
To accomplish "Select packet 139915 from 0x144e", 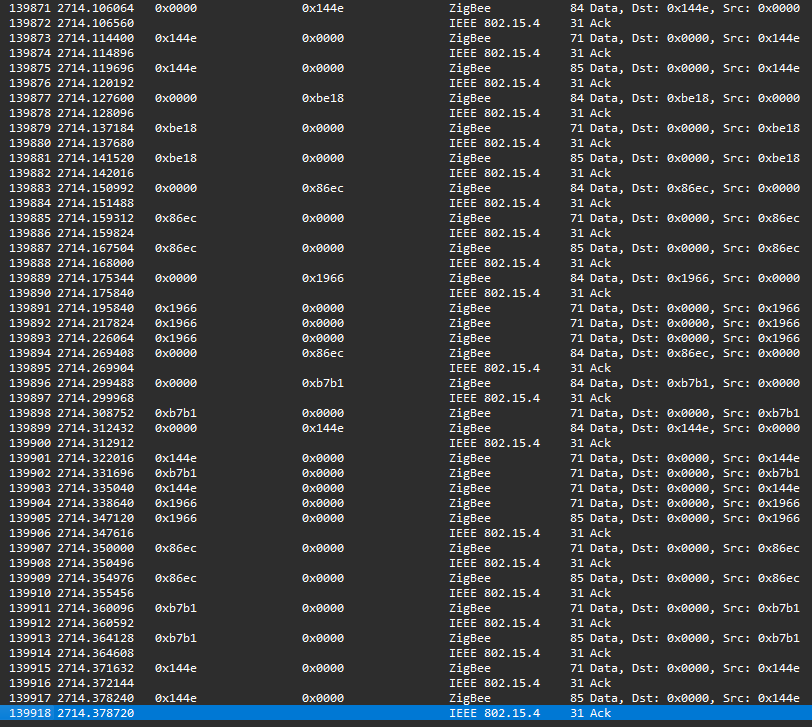I will click(x=406, y=669).
